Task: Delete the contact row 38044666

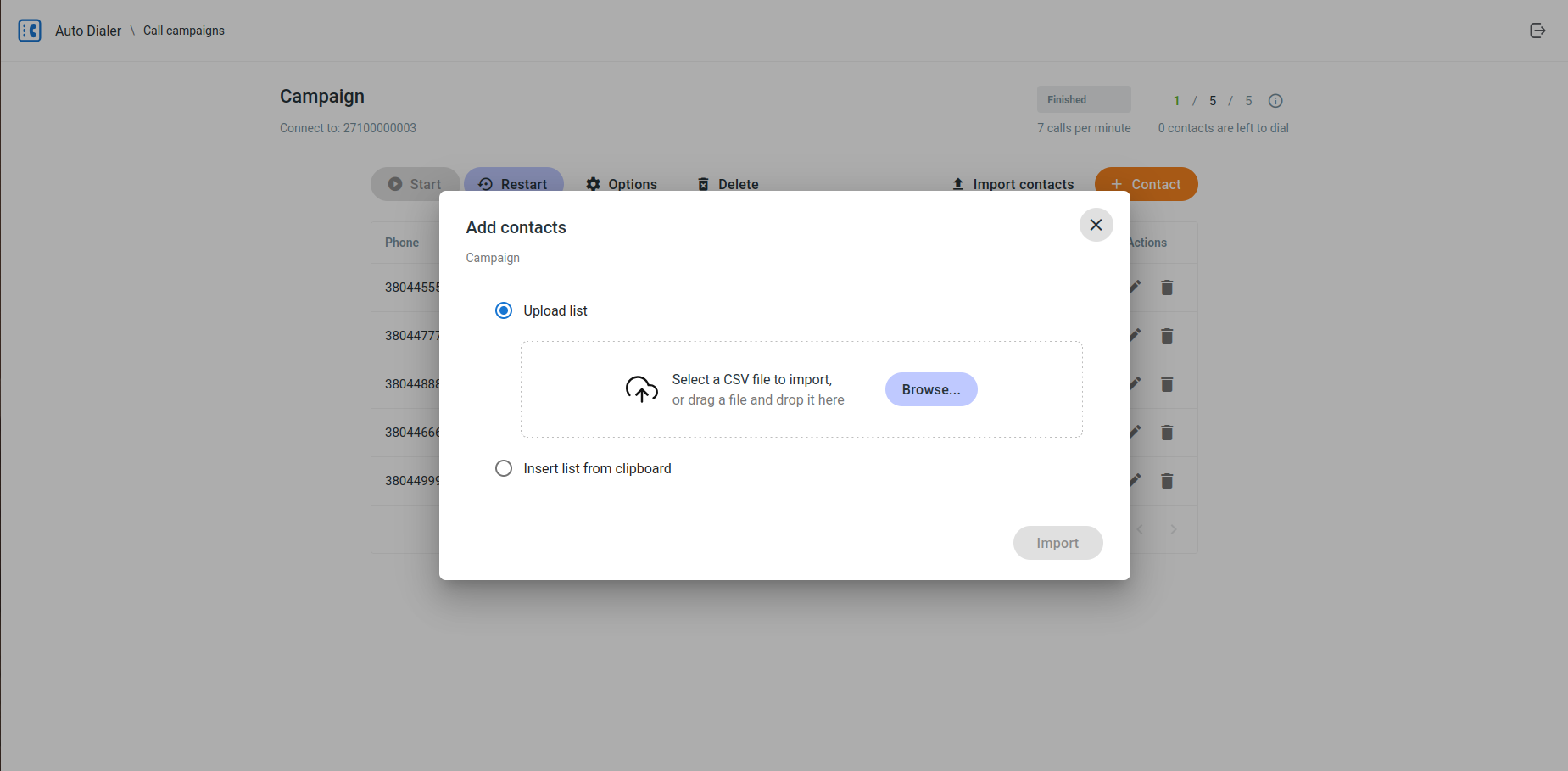Action: (x=1167, y=433)
